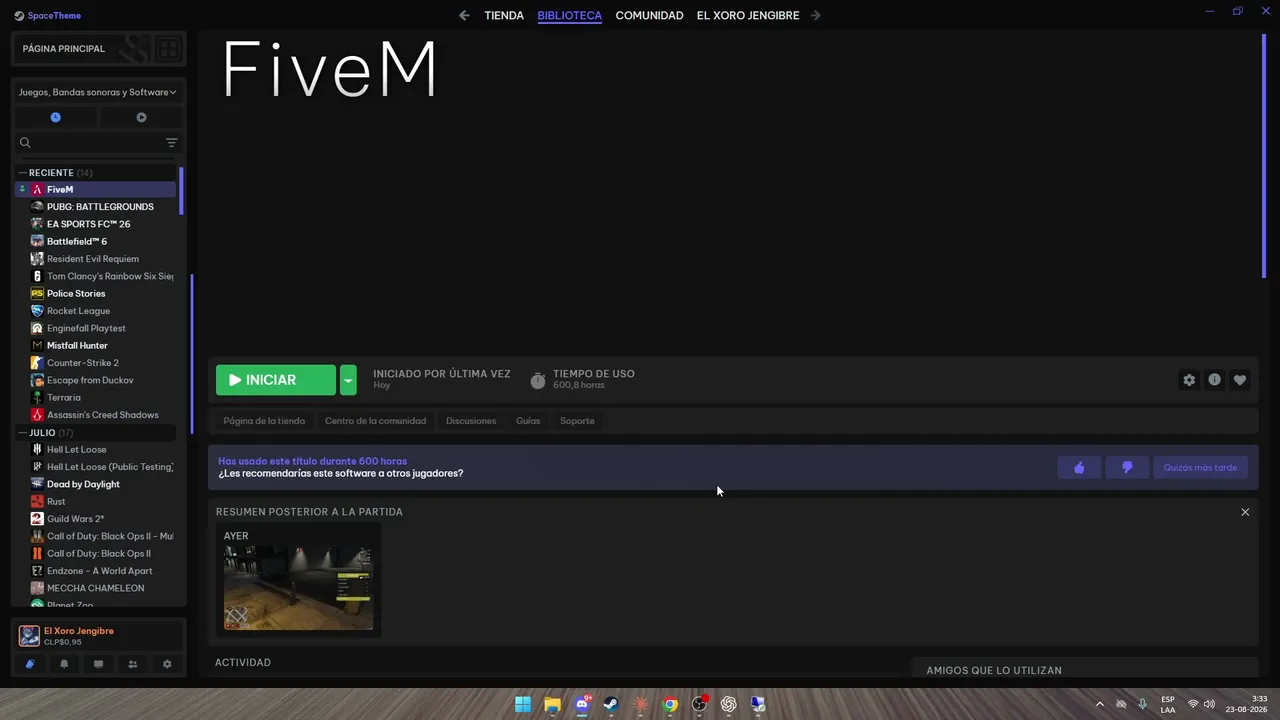Open File Explorer from the taskbar
Viewport: 1280px width, 720px height.
(x=552, y=704)
